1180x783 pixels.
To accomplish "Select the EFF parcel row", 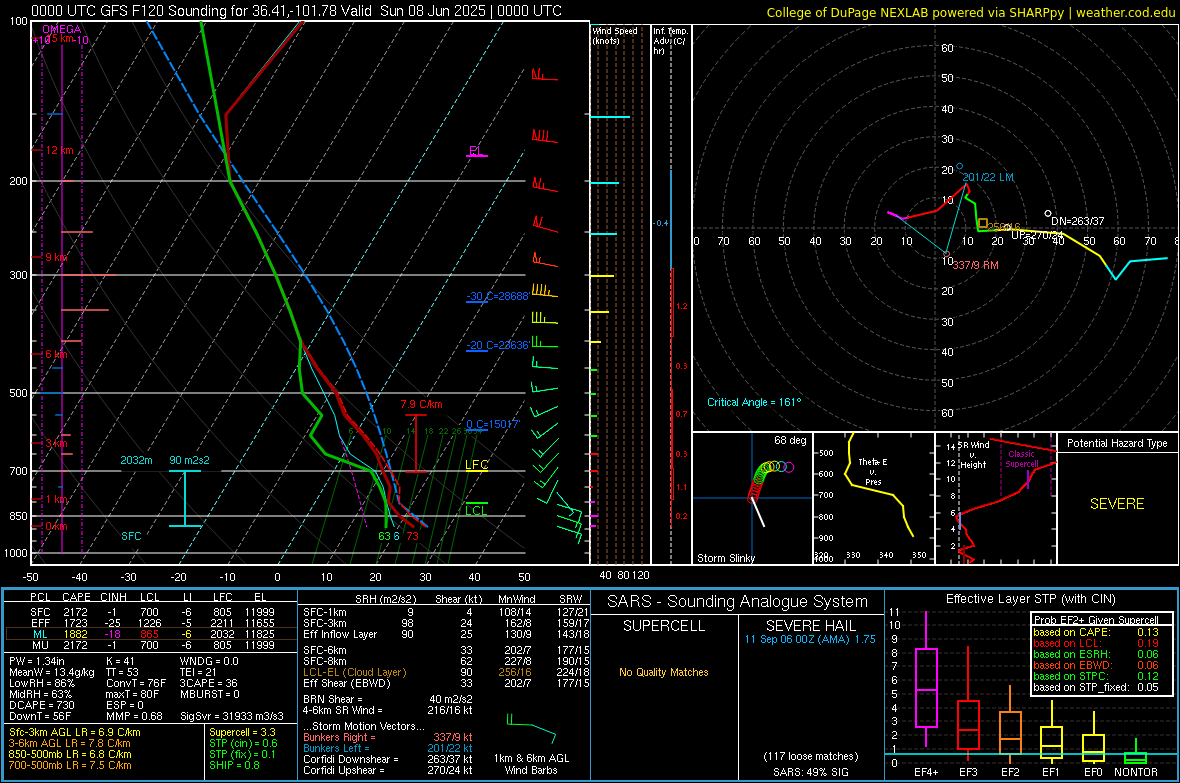I will click(x=151, y=623).
